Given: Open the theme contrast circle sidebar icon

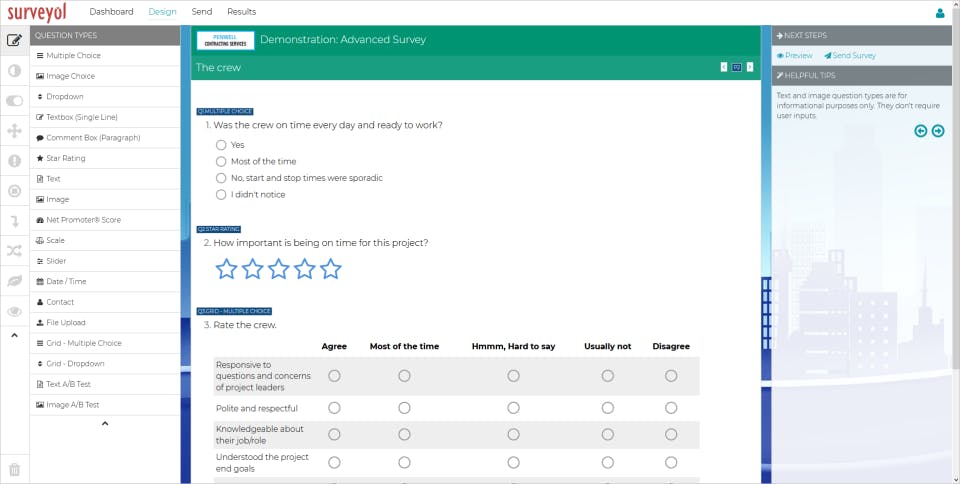Looking at the screenshot, I should (x=15, y=70).
